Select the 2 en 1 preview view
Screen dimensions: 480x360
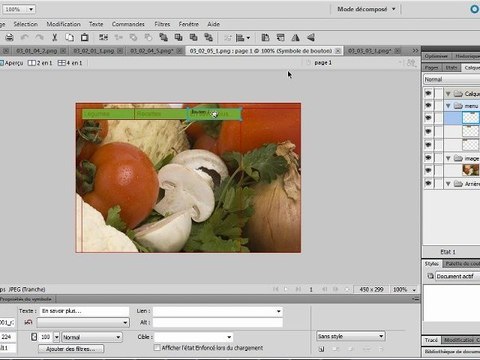pyautogui.click(x=40, y=63)
